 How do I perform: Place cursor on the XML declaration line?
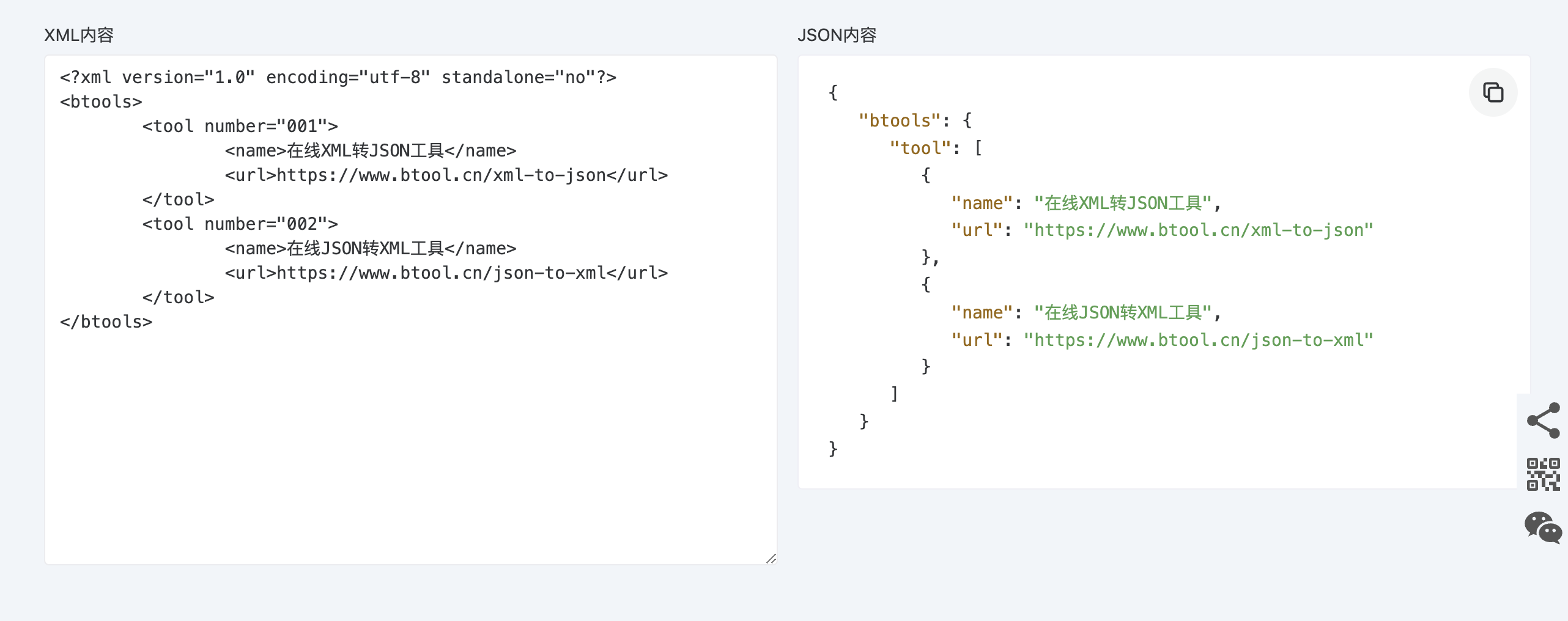338,78
